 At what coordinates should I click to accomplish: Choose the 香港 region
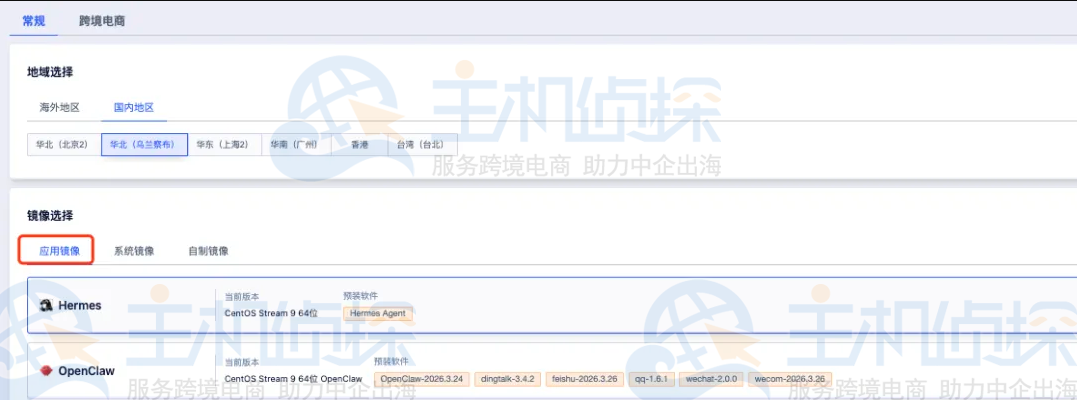[x=360, y=144]
